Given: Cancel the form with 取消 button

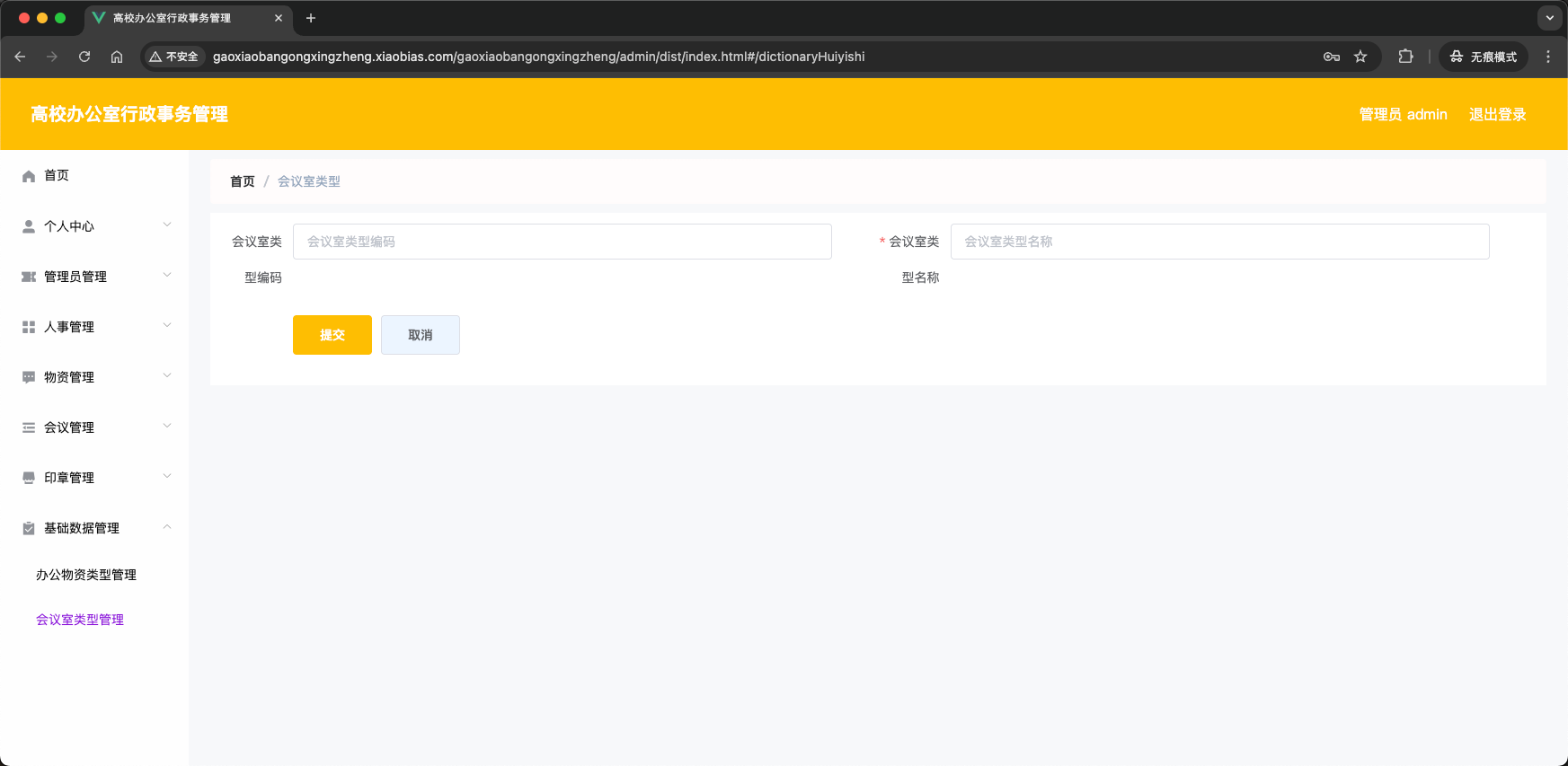Looking at the screenshot, I should tap(421, 335).
